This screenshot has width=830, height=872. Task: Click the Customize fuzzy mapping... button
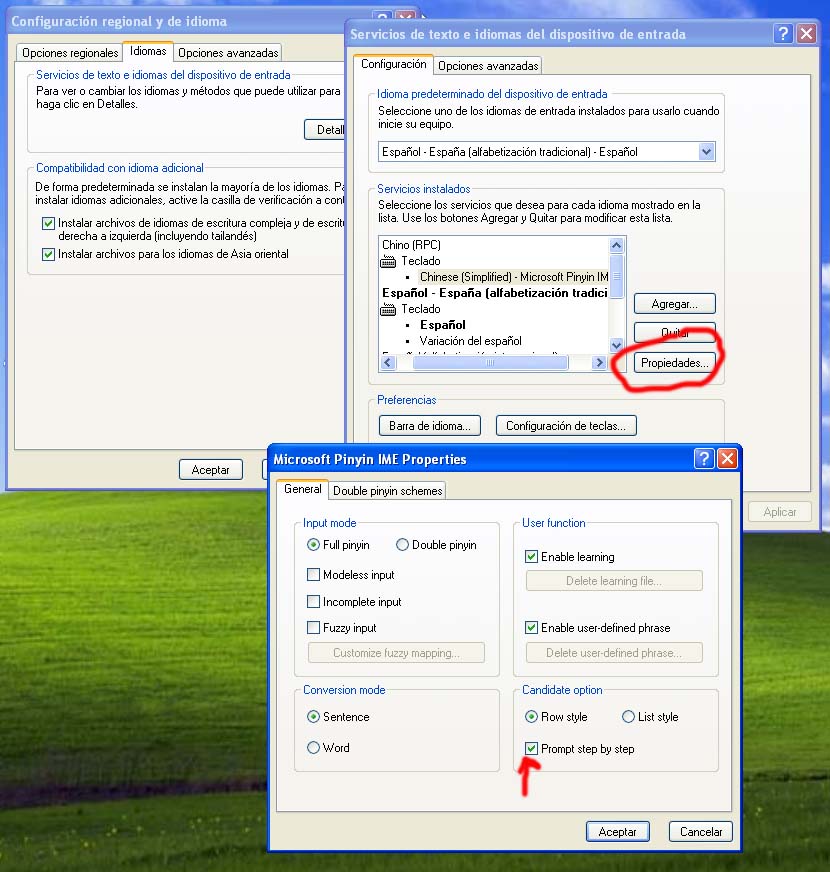pyautogui.click(x=396, y=652)
